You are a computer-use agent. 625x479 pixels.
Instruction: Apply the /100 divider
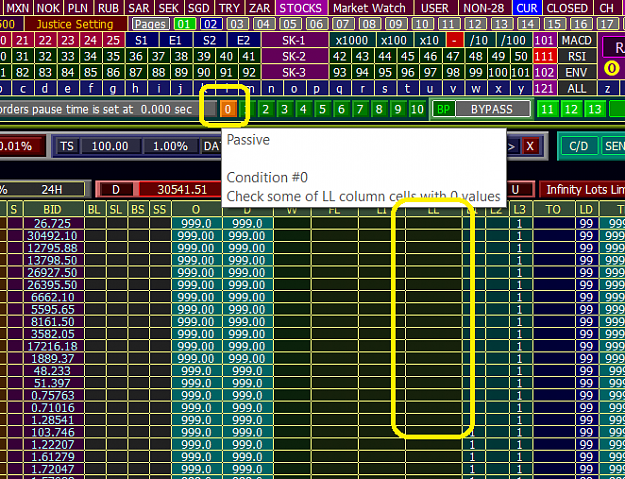pyautogui.click(x=513, y=40)
